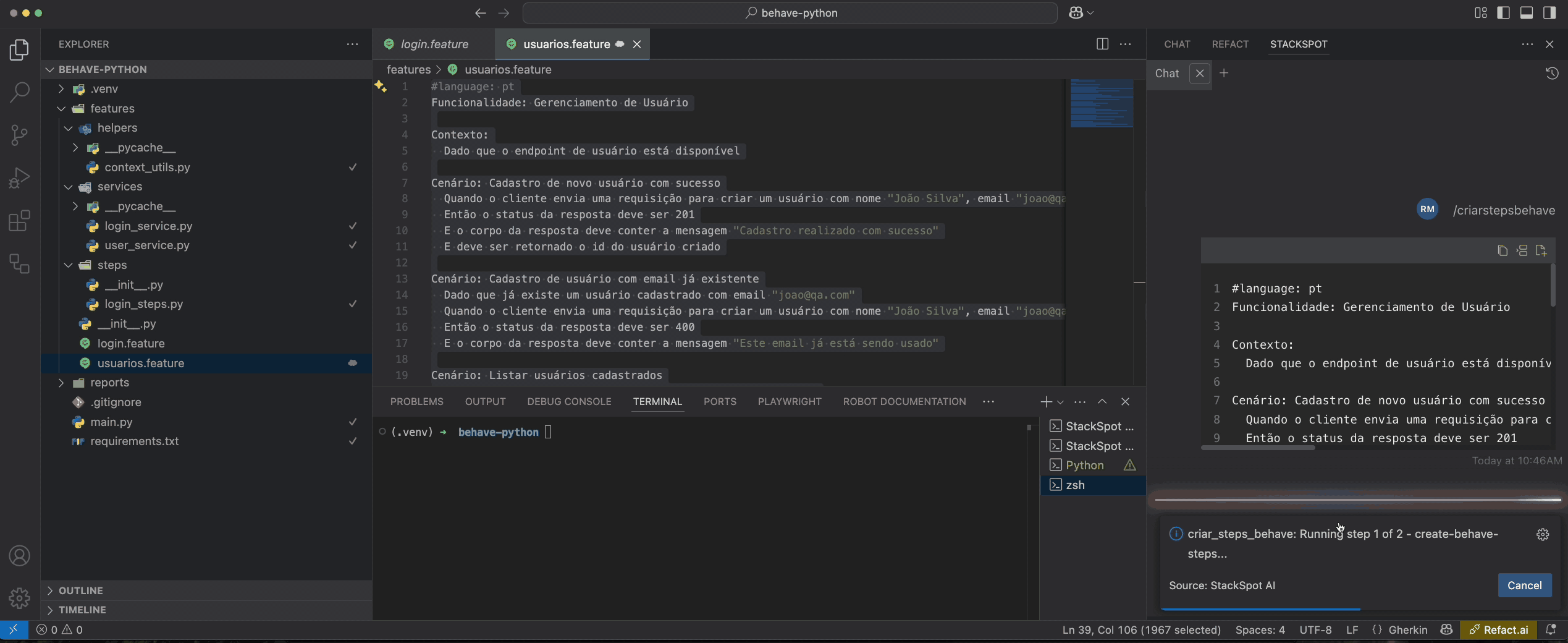Create new file from code block

tap(1541, 250)
